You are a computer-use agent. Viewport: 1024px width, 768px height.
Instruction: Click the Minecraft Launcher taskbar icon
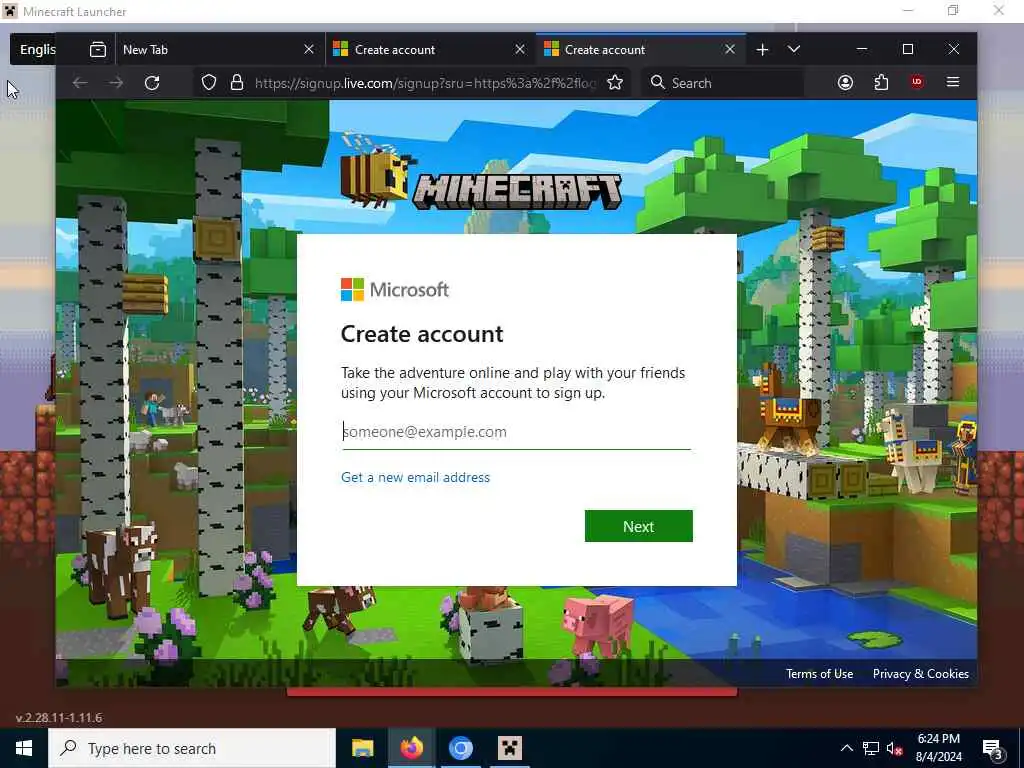509,748
